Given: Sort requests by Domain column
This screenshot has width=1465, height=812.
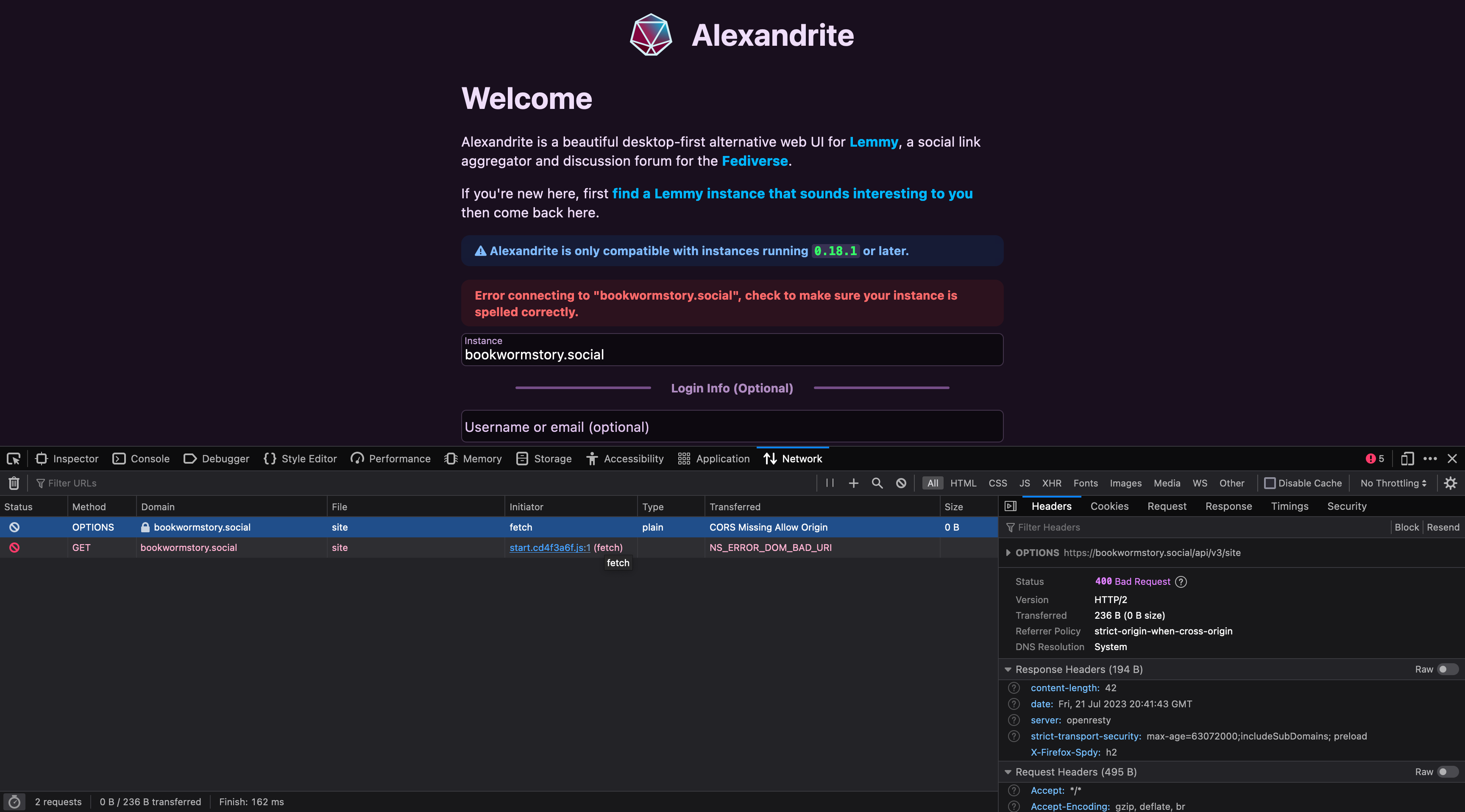Looking at the screenshot, I should pos(231,506).
